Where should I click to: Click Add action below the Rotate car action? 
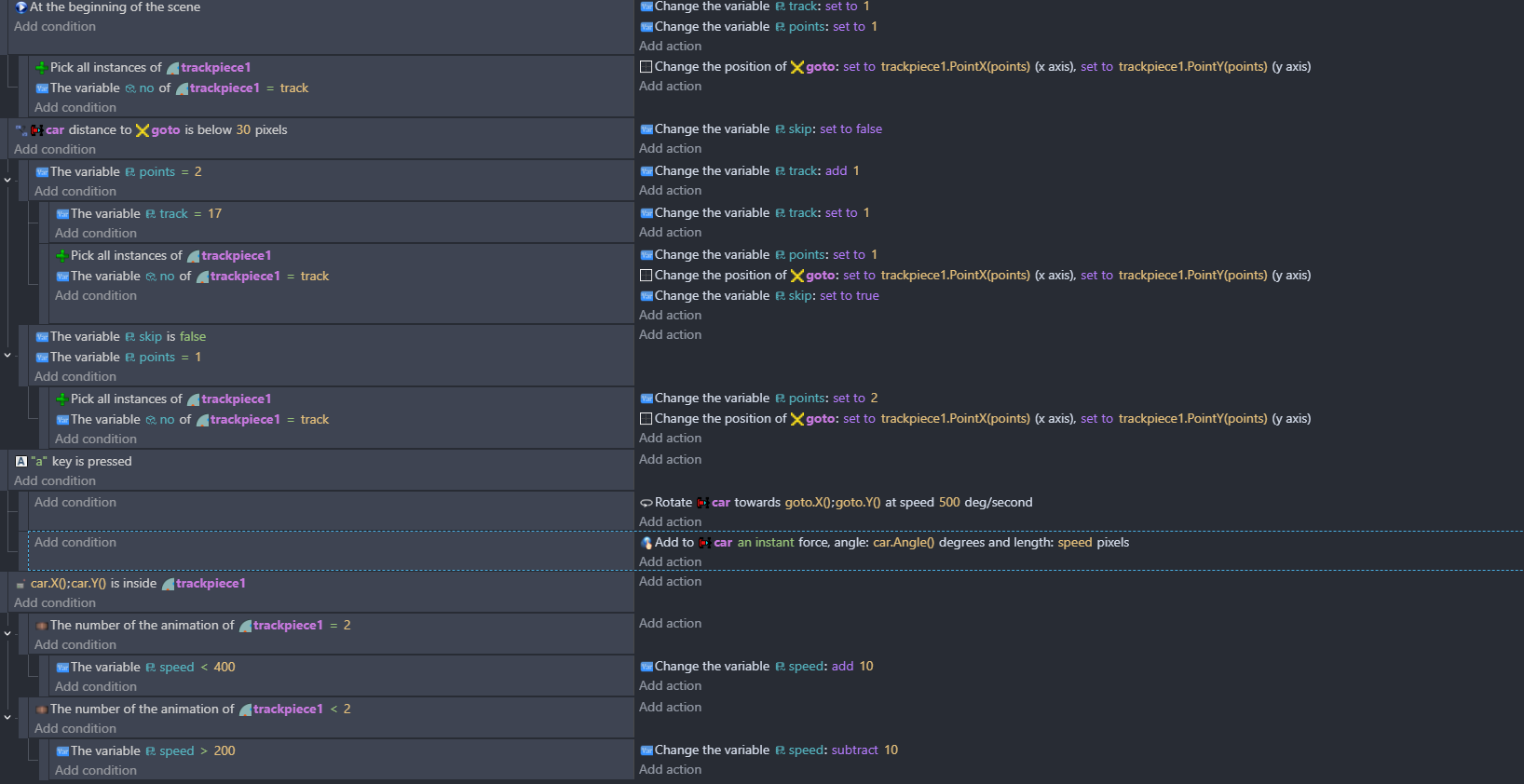click(x=670, y=522)
